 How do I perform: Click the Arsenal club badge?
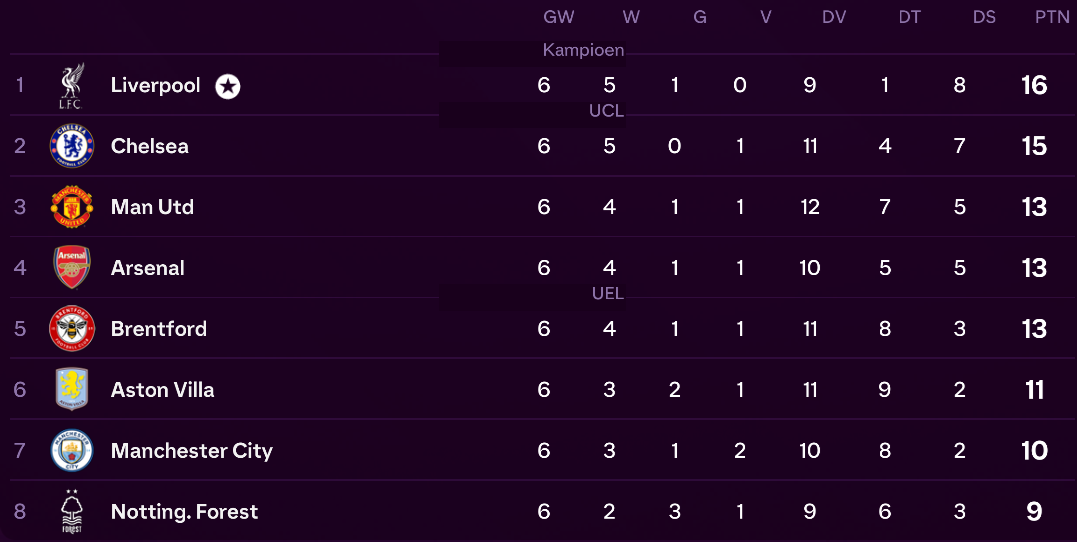click(71, 267)
